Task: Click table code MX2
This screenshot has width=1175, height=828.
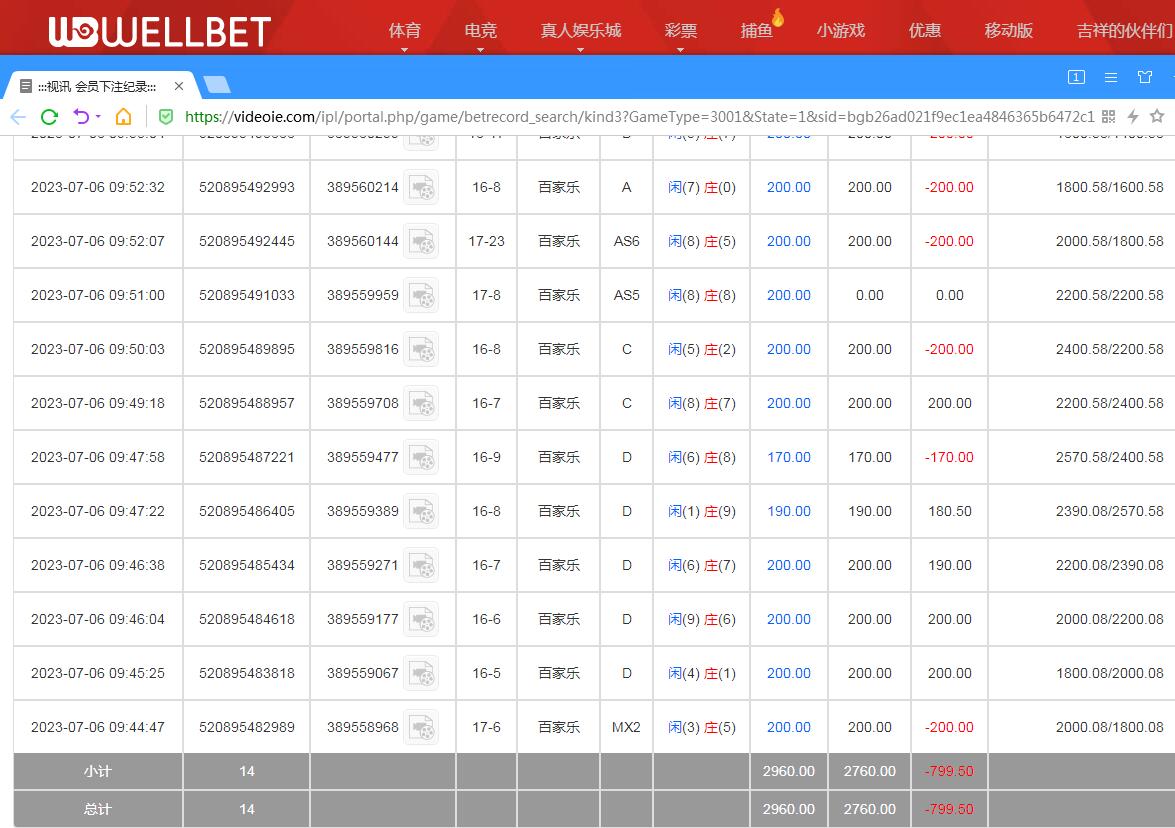Action: [x=626, y=727]
